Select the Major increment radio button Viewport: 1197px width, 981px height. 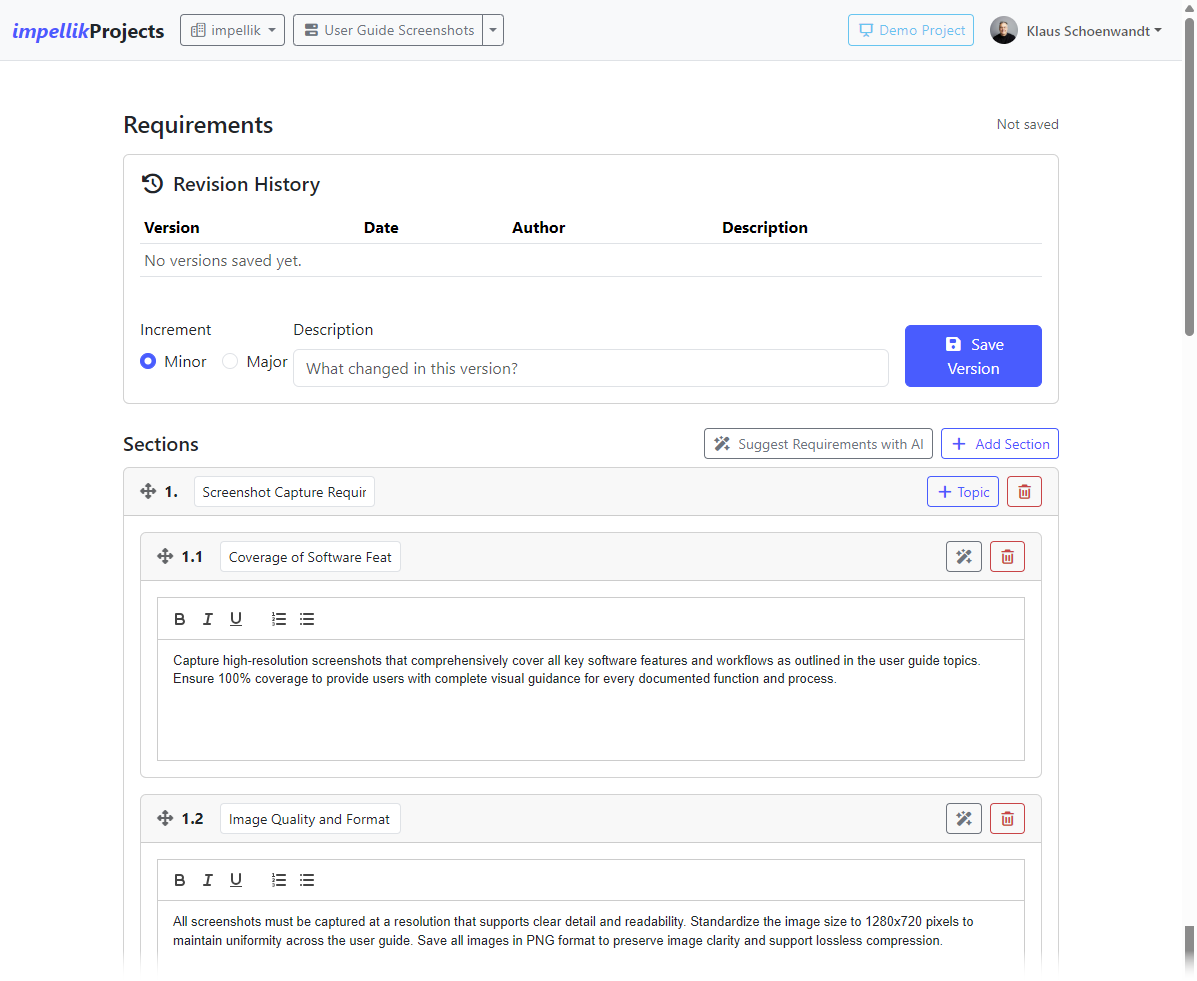click(230, 361)
